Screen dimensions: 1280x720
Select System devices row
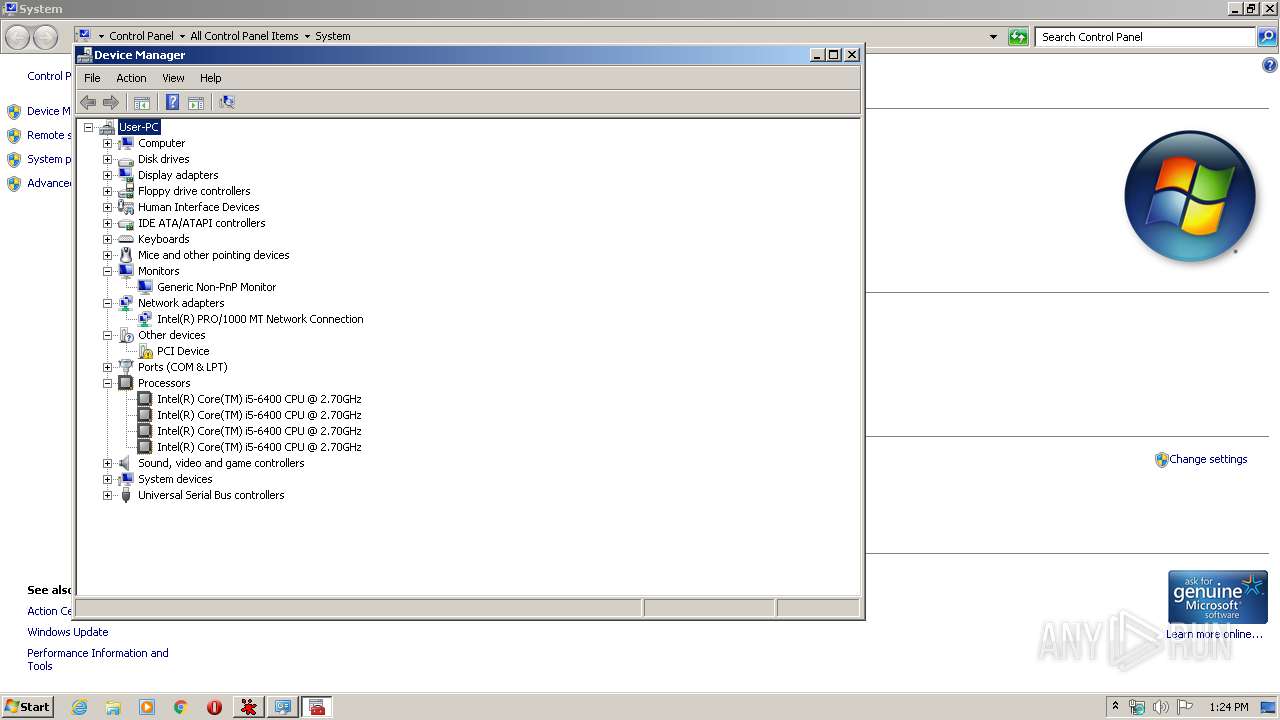point(175,479)
